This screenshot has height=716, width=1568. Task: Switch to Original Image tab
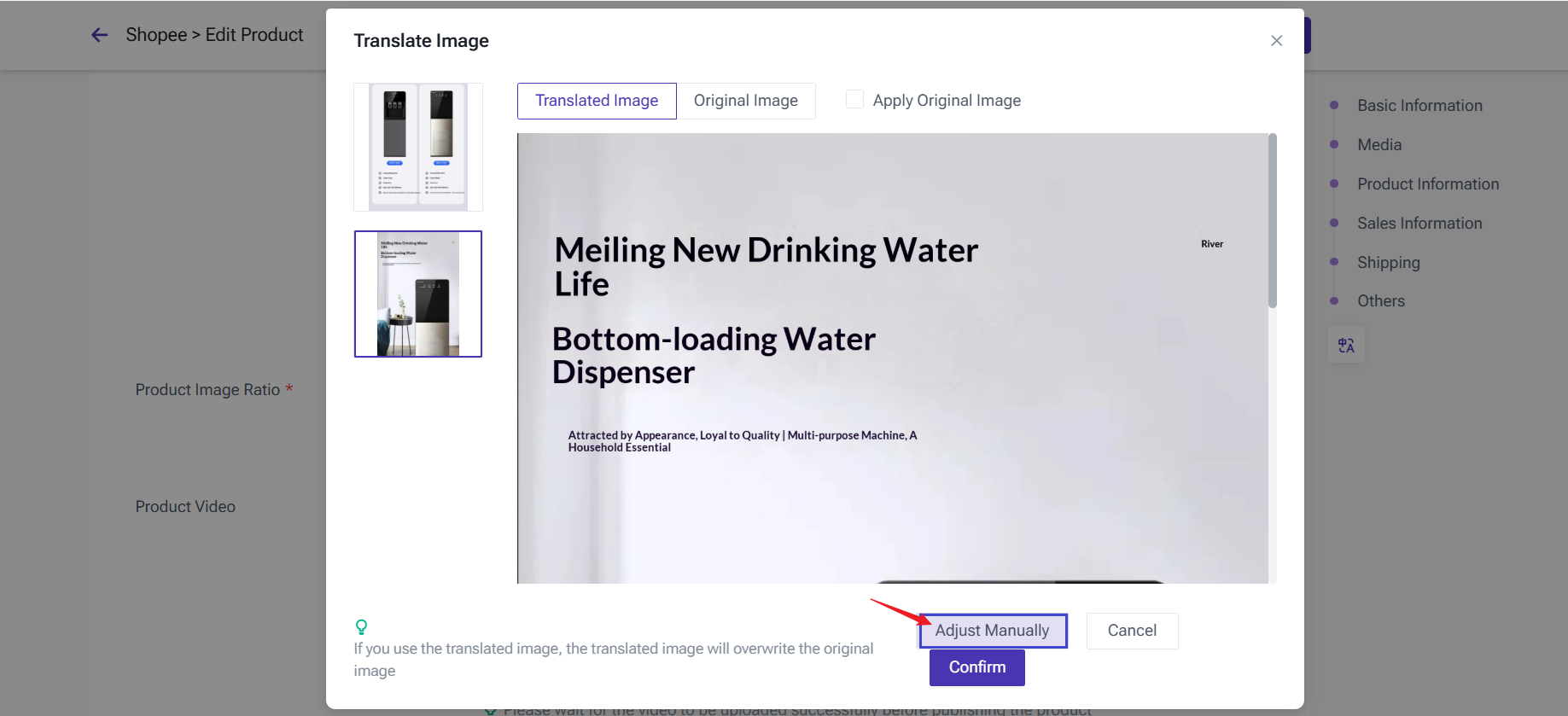coord(745,101)
